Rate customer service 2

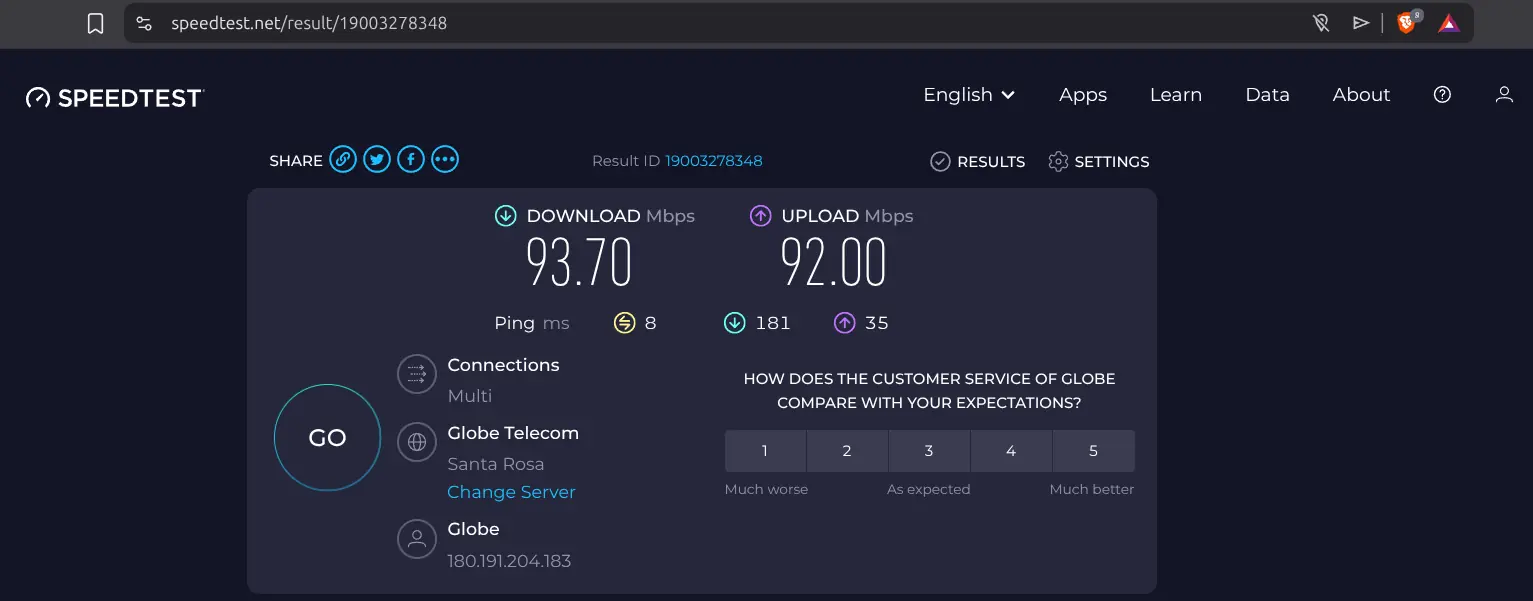[x=847, y=451]
